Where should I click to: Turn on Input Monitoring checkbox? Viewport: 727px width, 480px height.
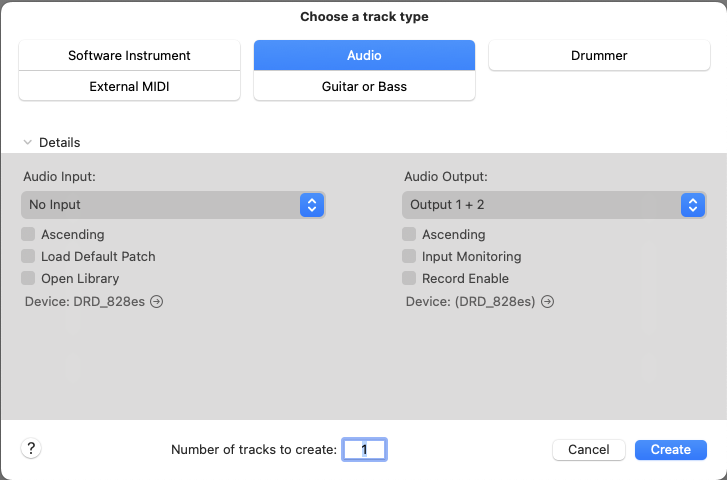(x=409, y=257)
